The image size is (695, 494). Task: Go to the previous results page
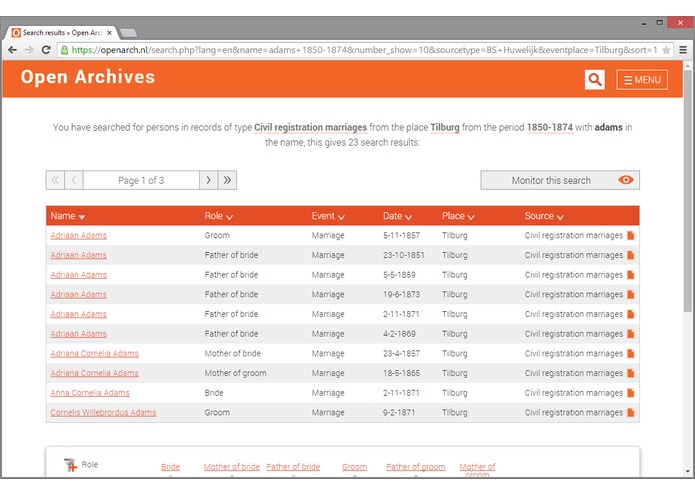(74, 180)
